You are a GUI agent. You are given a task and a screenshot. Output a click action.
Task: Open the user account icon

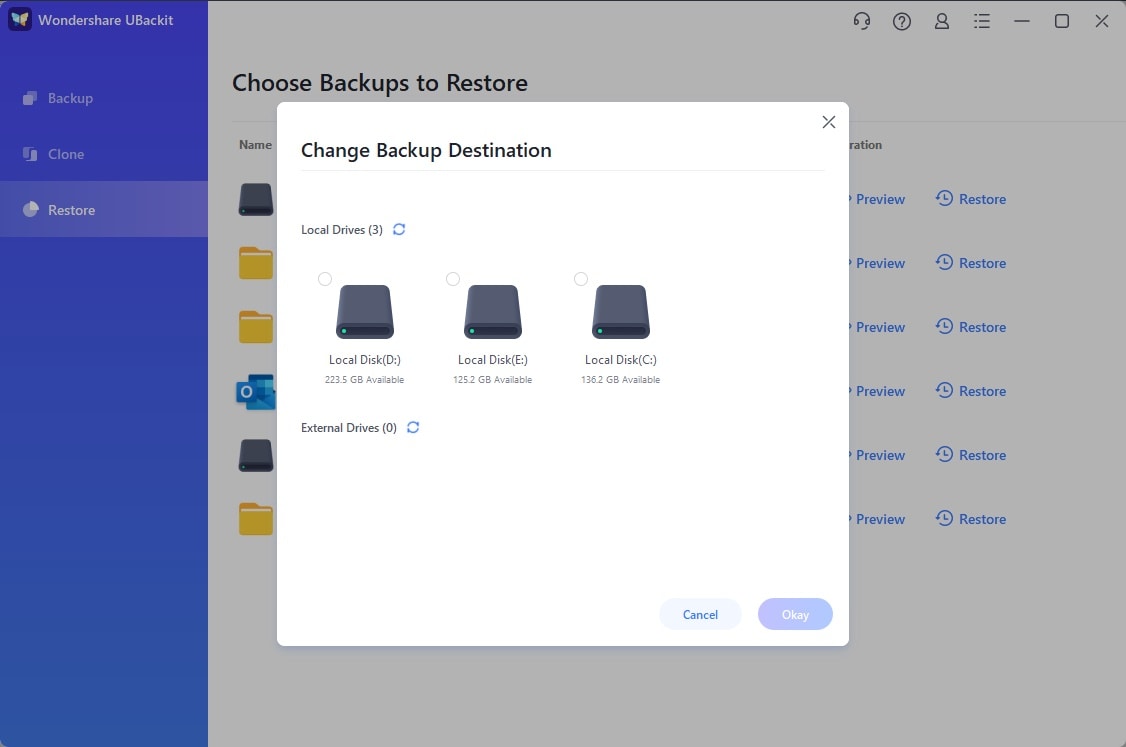point(942,21)
